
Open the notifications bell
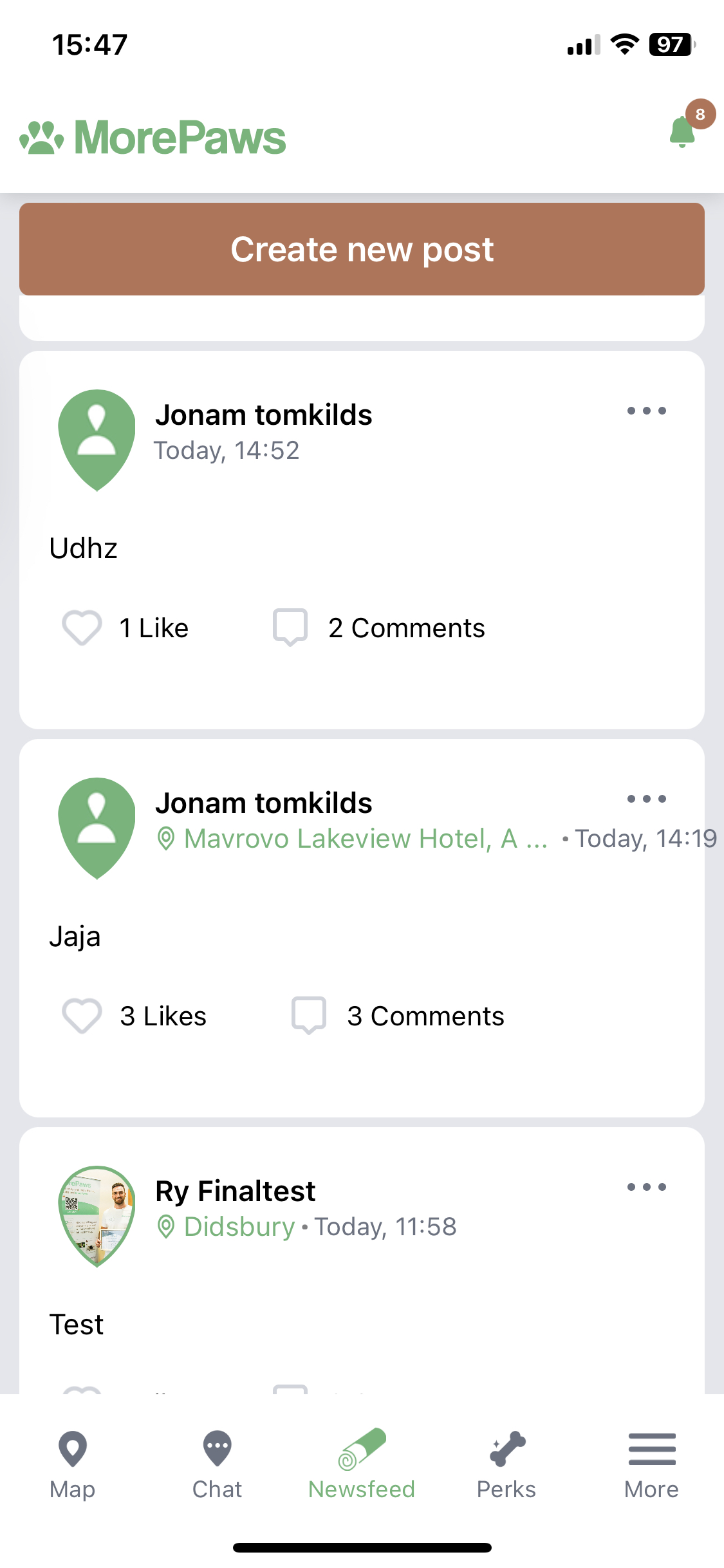coord(682,131)
